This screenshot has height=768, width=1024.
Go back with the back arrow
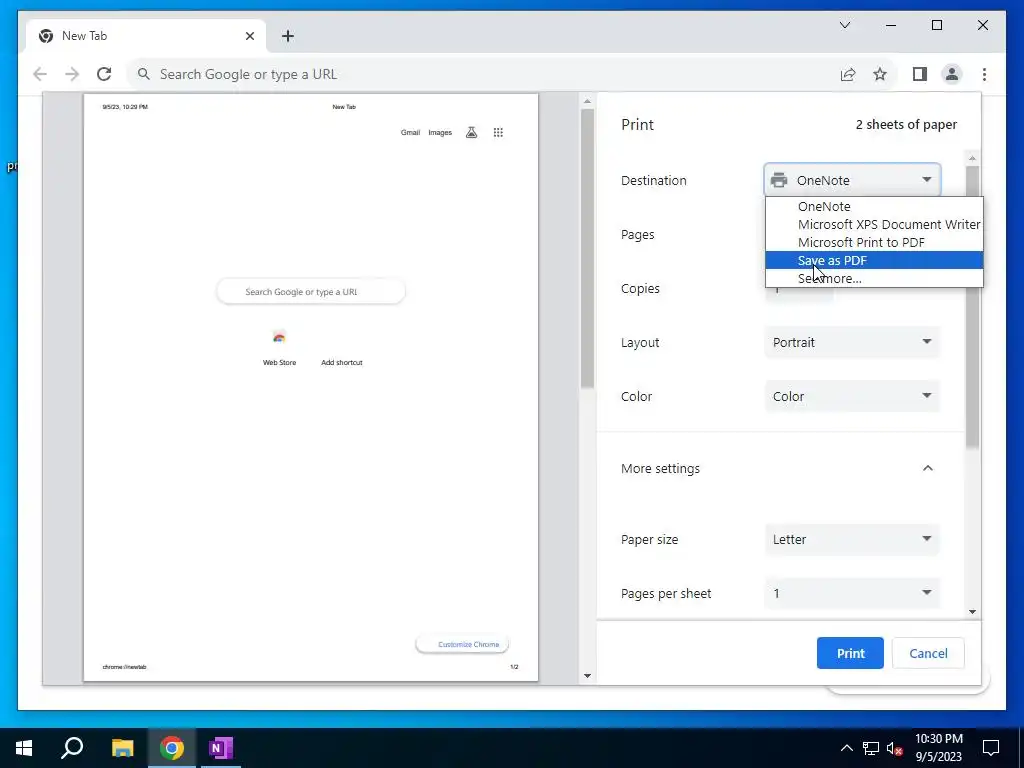[x=40, y=74]
